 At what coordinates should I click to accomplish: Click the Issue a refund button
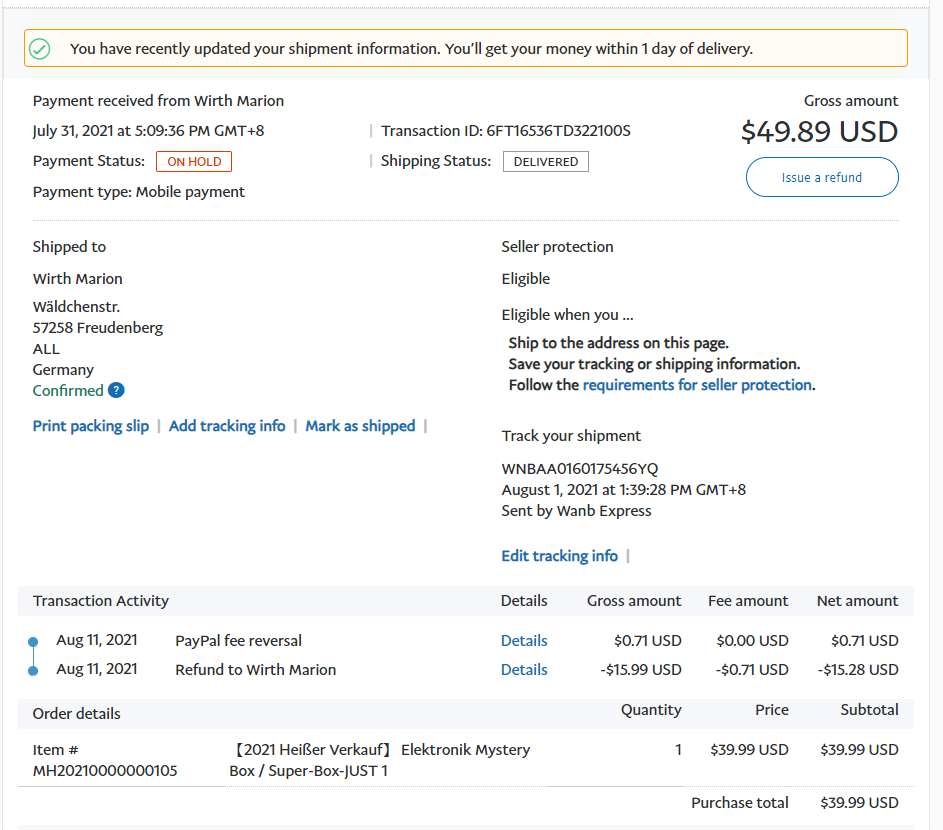coord(821,178)
